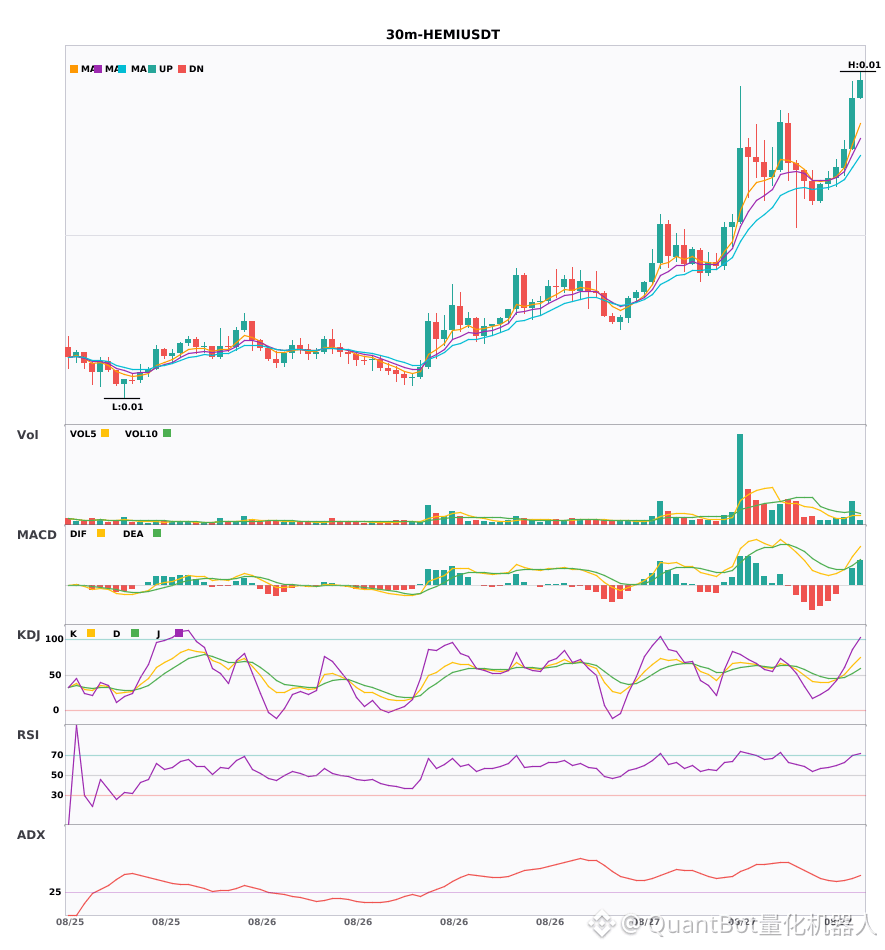
Task: Click the RSI panel label
Action: click(28, 735)
